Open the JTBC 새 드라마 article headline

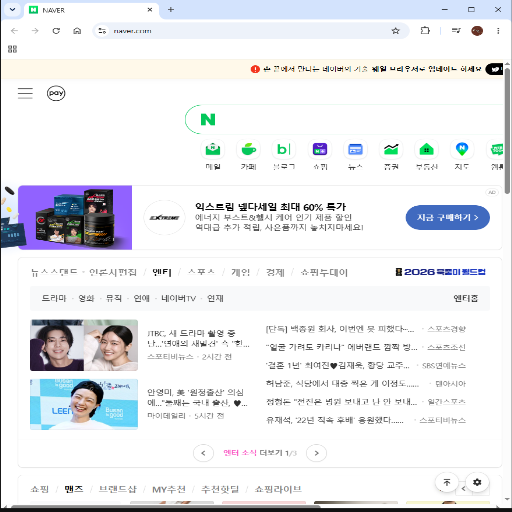198,338
